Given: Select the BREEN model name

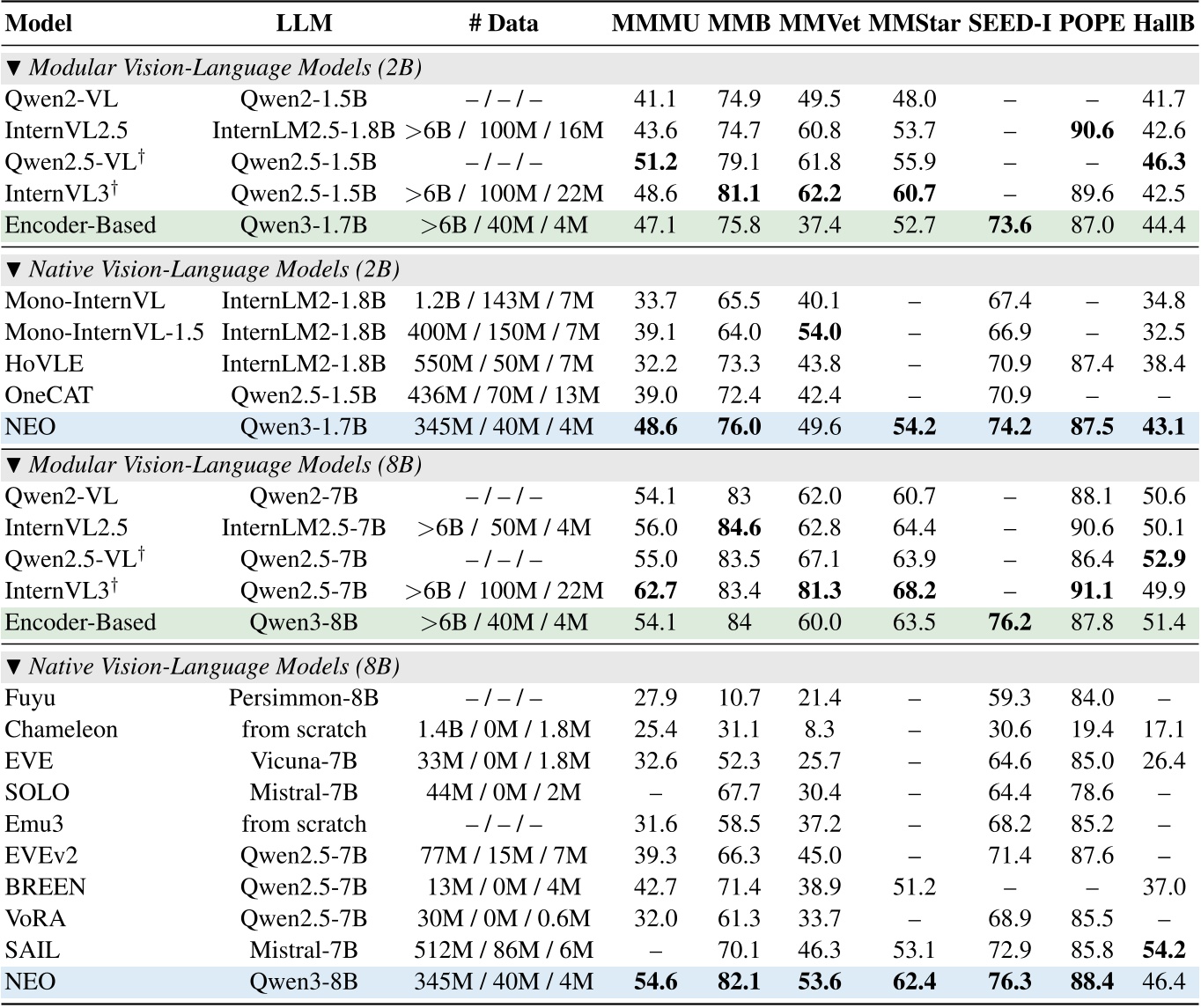Looking at the screenshot, I should click(45, 887).
